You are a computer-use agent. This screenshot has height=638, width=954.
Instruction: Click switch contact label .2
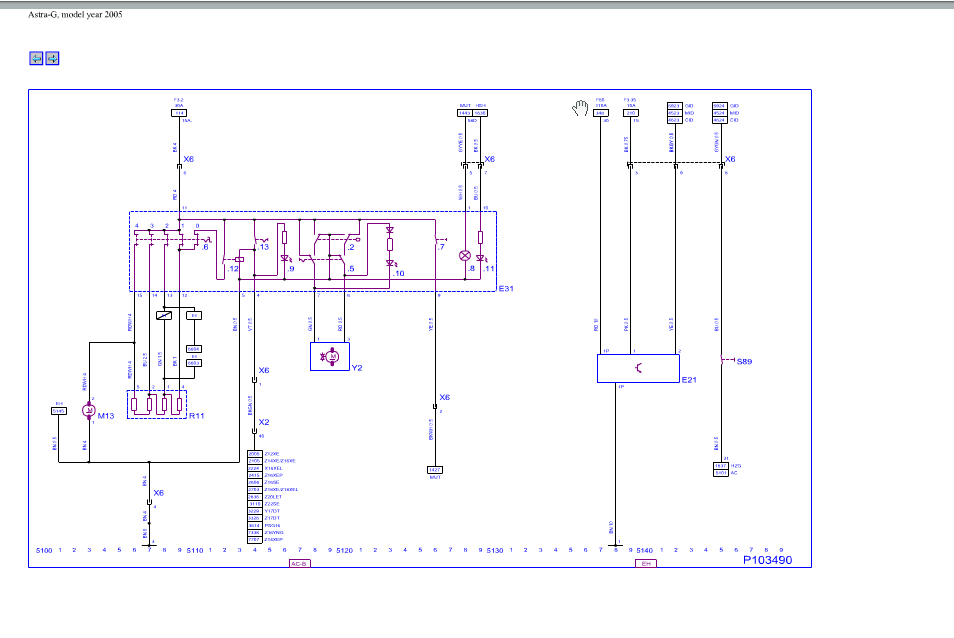coord(350,247)
